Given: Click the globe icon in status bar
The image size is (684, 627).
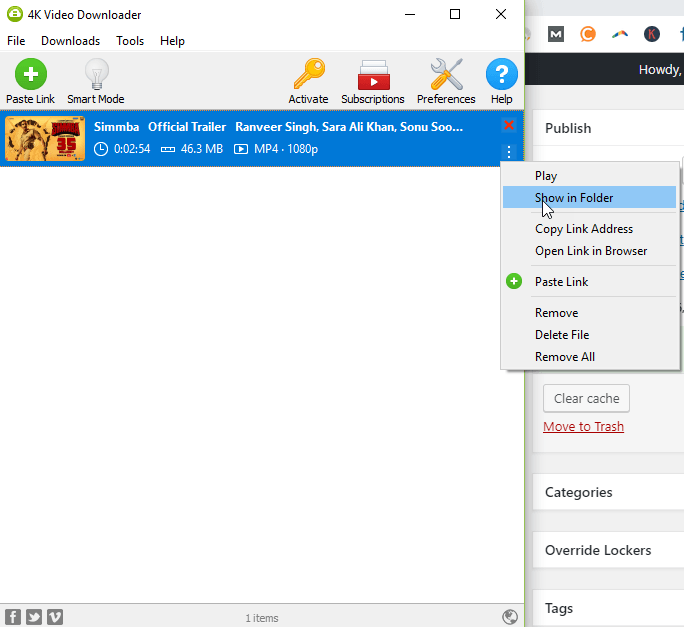Looking at the screenshot, I should coord(510,617).
